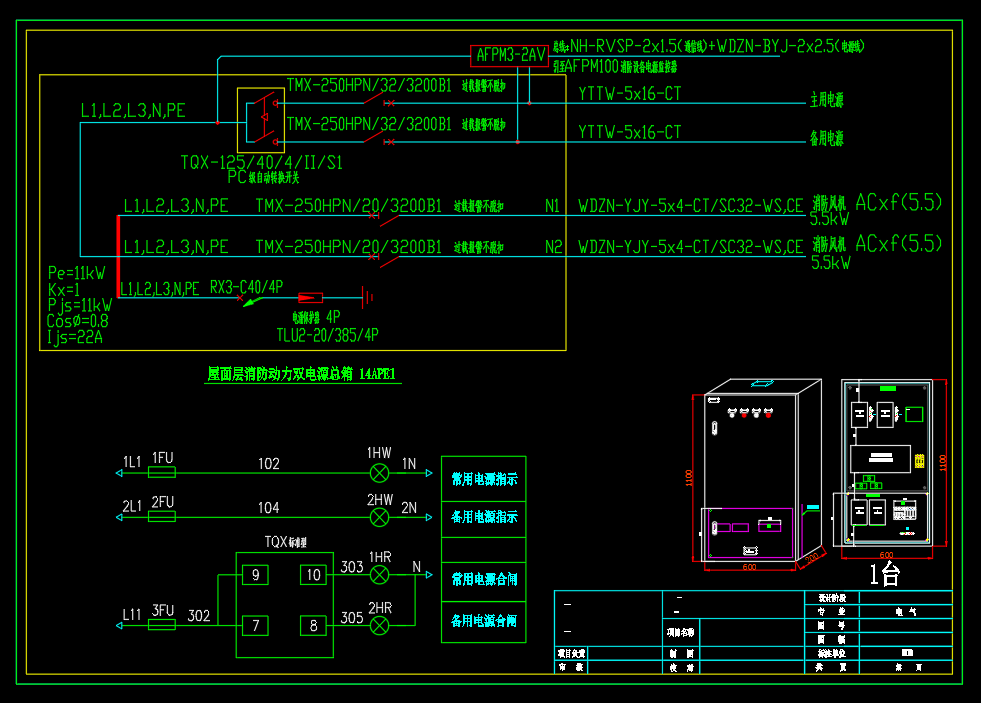Select the Pe=11kW text
Viewport: 981px width, 703px height.
coord(76,273)
